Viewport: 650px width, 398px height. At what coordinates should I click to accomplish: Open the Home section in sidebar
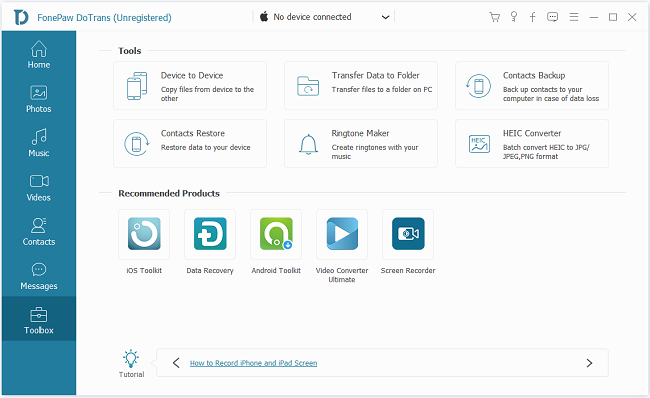pos(39,55)
